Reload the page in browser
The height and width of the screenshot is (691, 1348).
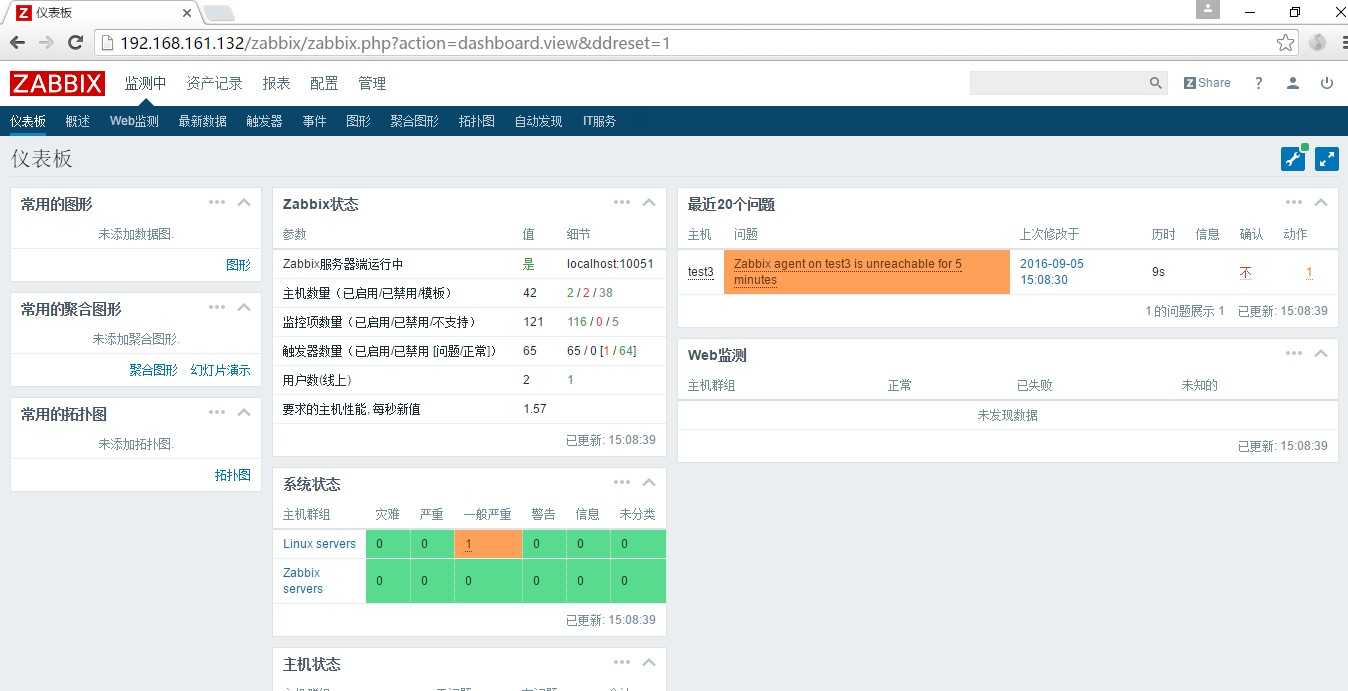click(75, 42)
